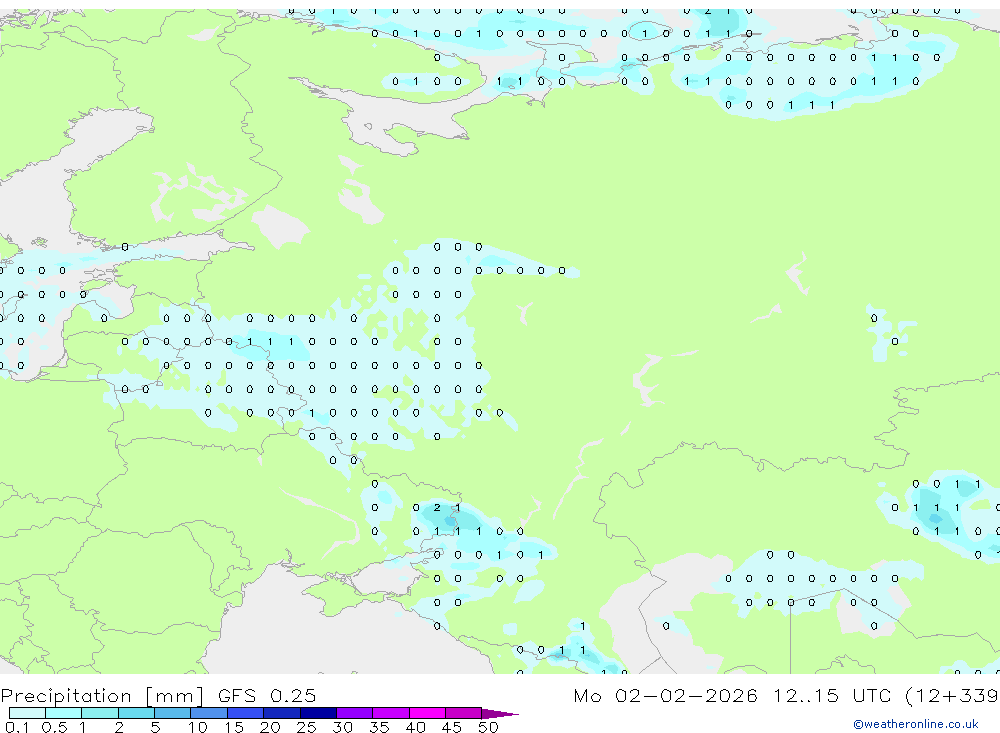This screenshot has width=1000, height=733.
Task: Click the legend label '25'
Action: (x=306, y=727)
